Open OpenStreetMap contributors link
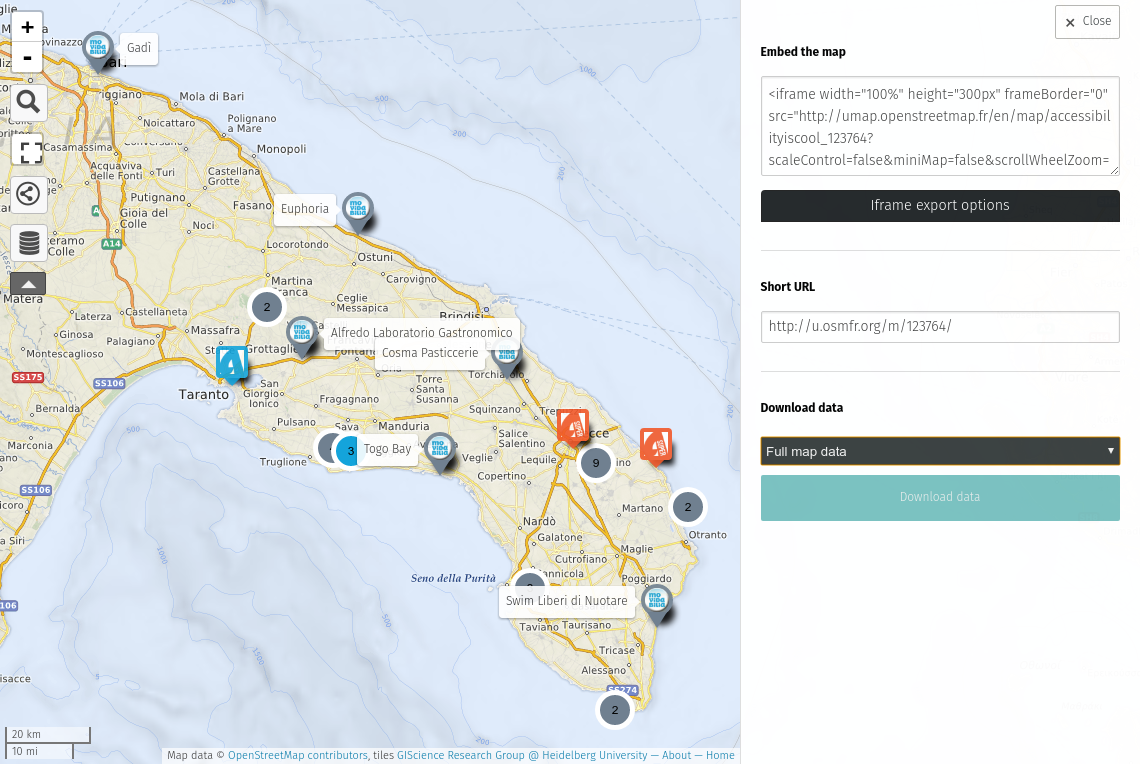 297,755
